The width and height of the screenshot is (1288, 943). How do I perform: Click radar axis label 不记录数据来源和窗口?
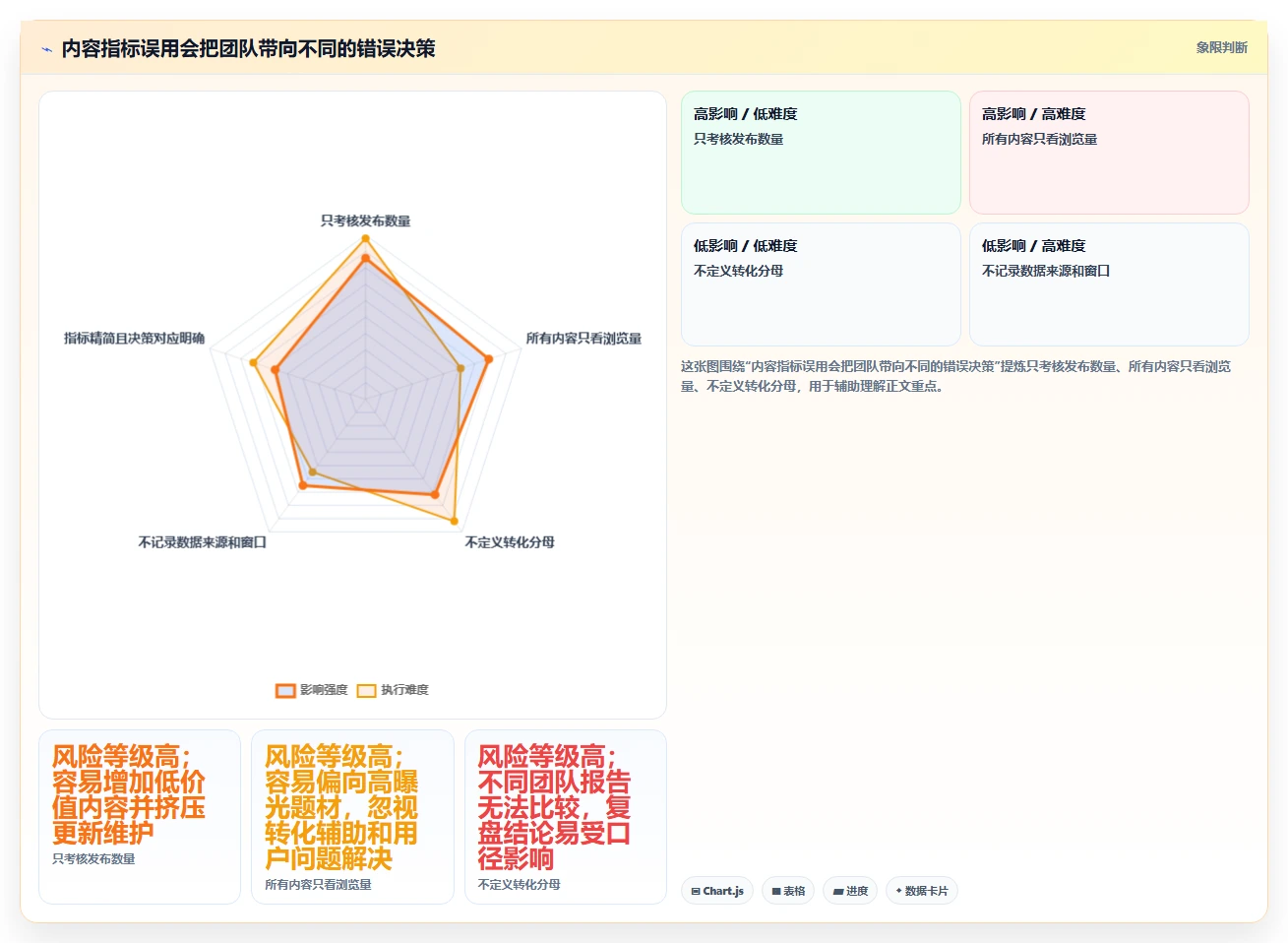click(202, 542)
